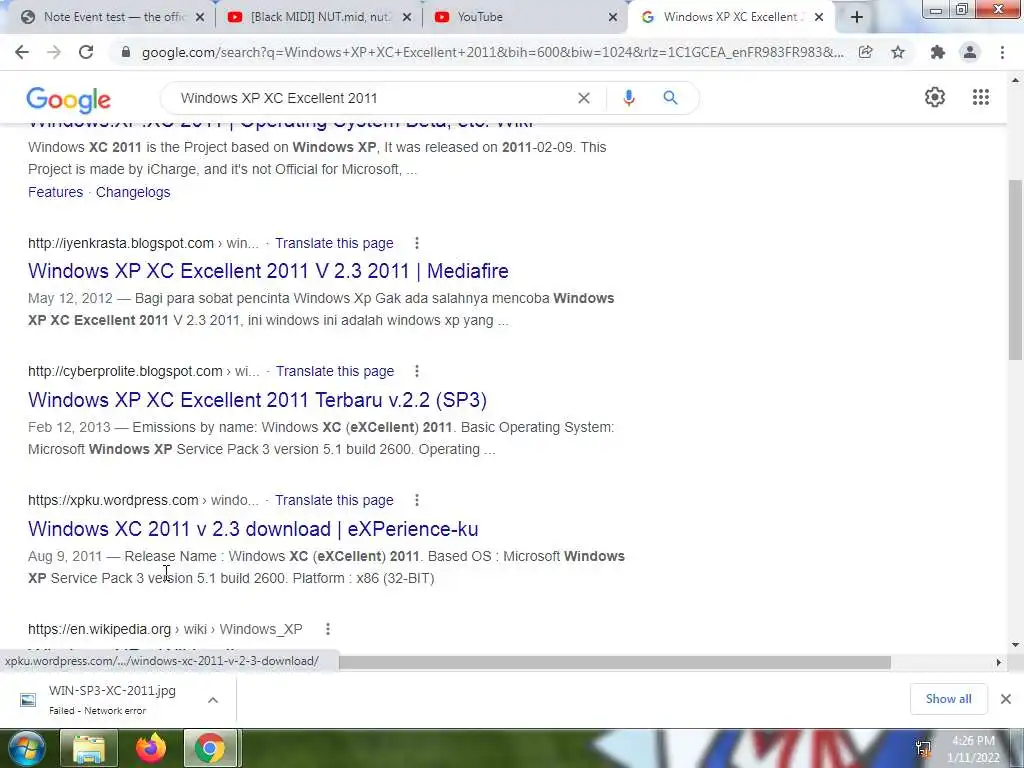This screenshot has width=1024, height=768.
Task: Open more options for cyberprolite result
Action: point(417,371)
